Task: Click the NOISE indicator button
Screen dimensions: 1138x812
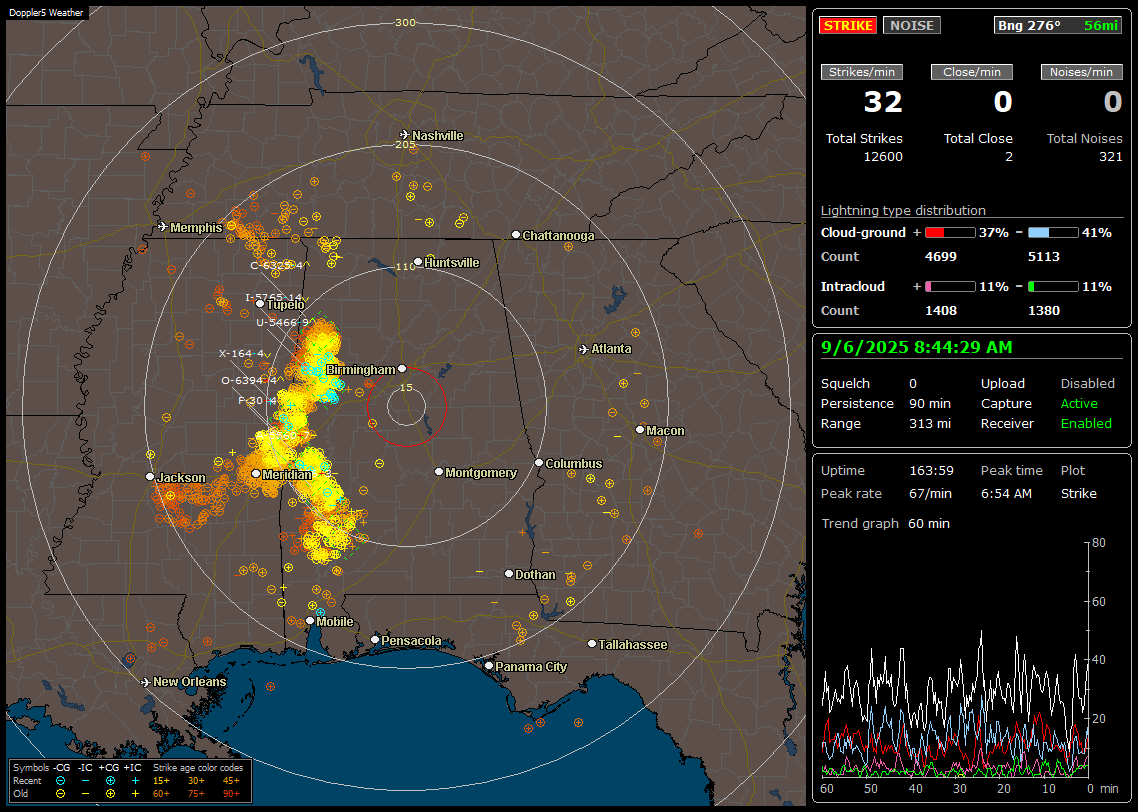Action: click(x=912, y=25)
